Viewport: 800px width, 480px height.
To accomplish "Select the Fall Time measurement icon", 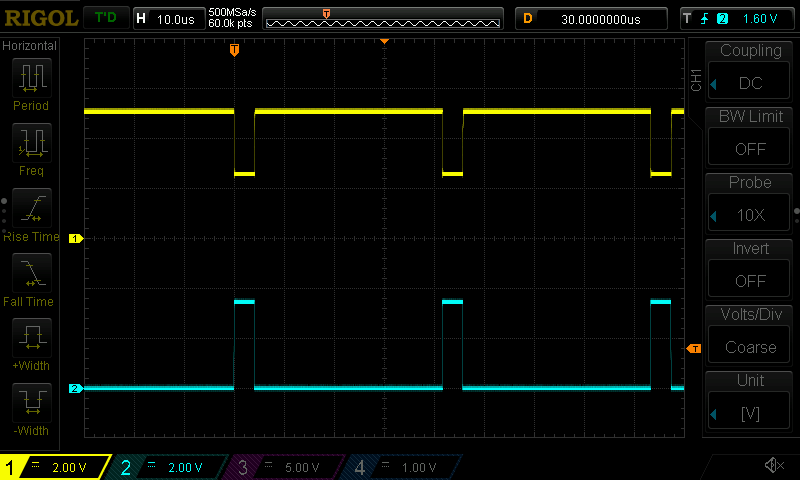I will click(32, 273).
